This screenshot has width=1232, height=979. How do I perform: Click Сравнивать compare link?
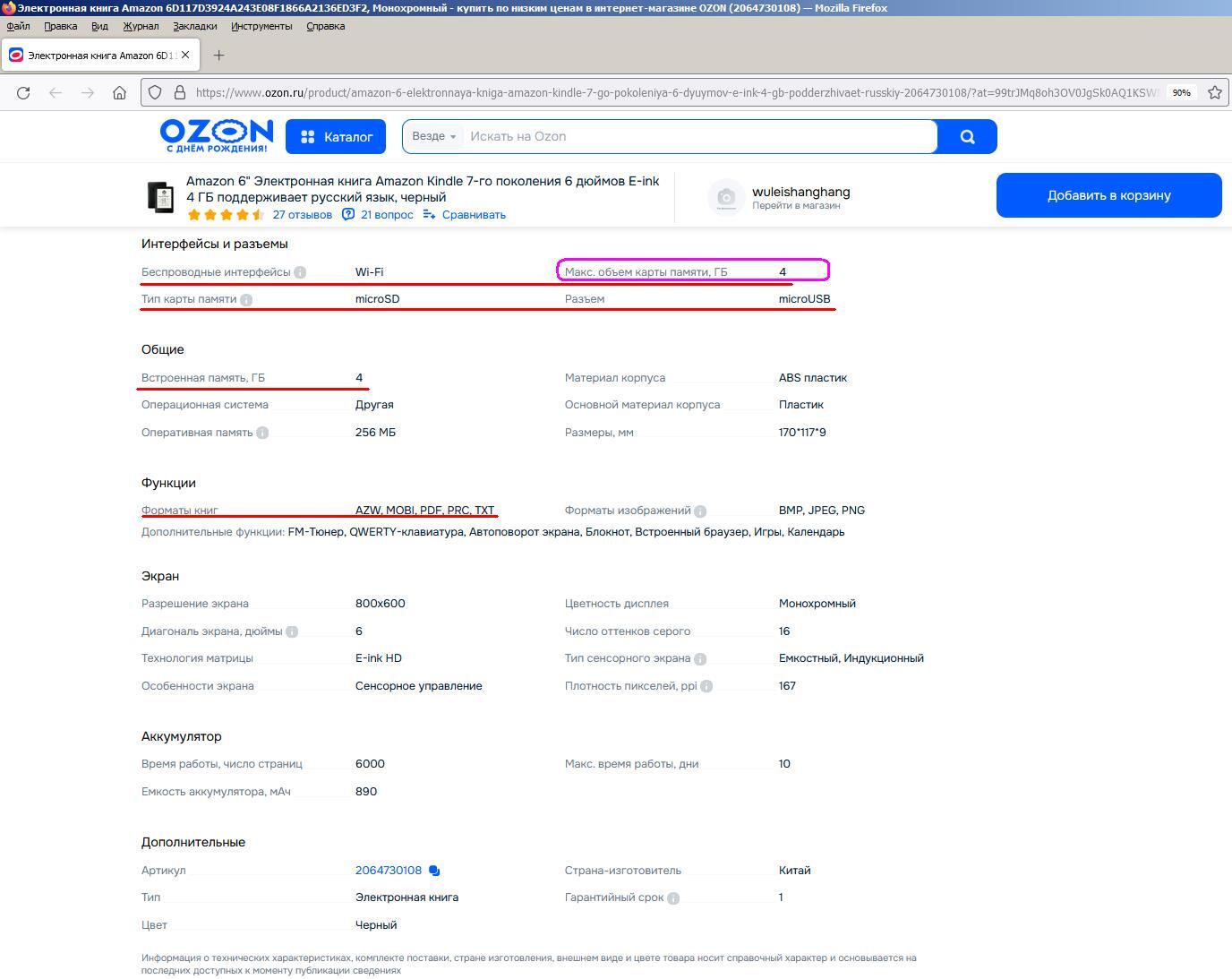[465, 215]
